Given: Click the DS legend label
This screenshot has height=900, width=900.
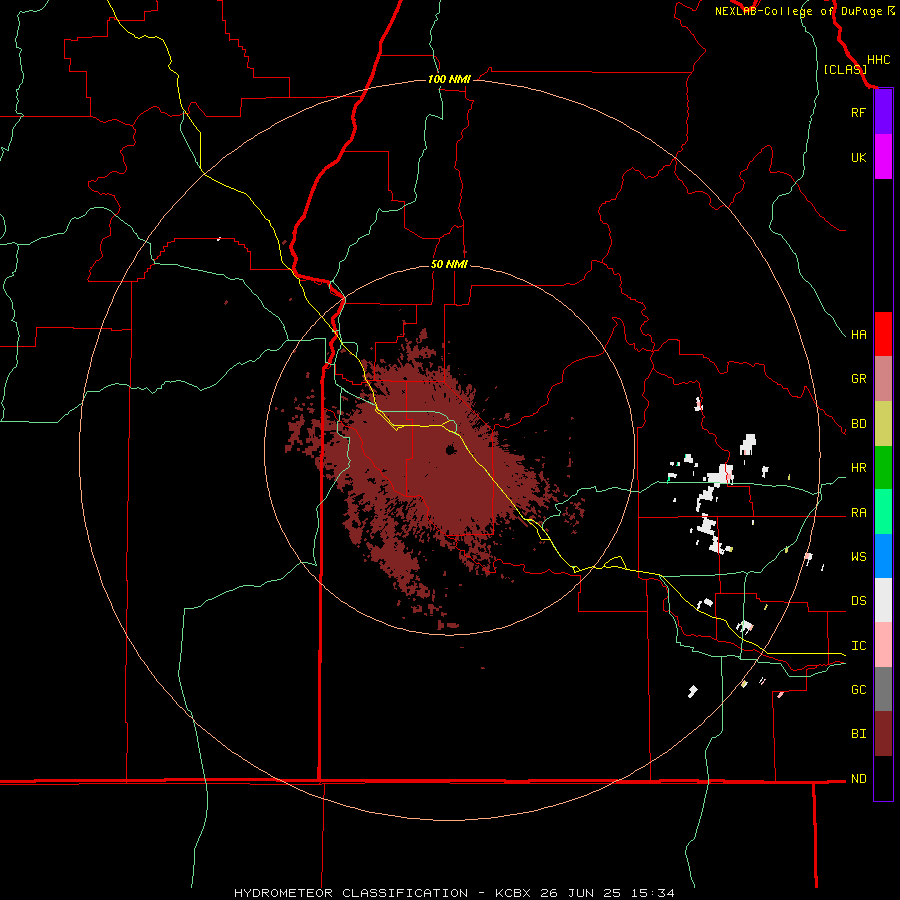Looking at the screenshot, I should pyautogui.click(x=858, y=601).
